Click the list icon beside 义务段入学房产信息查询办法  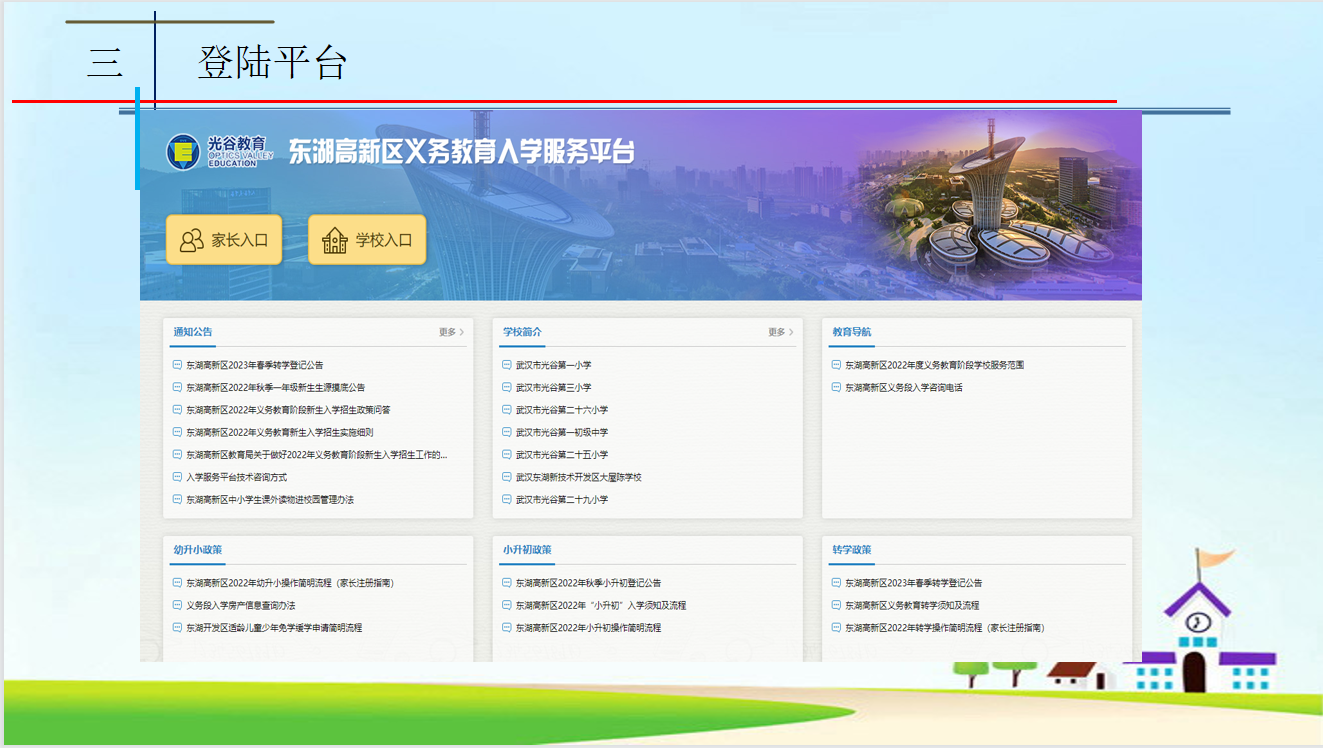[x=177, y=605]
